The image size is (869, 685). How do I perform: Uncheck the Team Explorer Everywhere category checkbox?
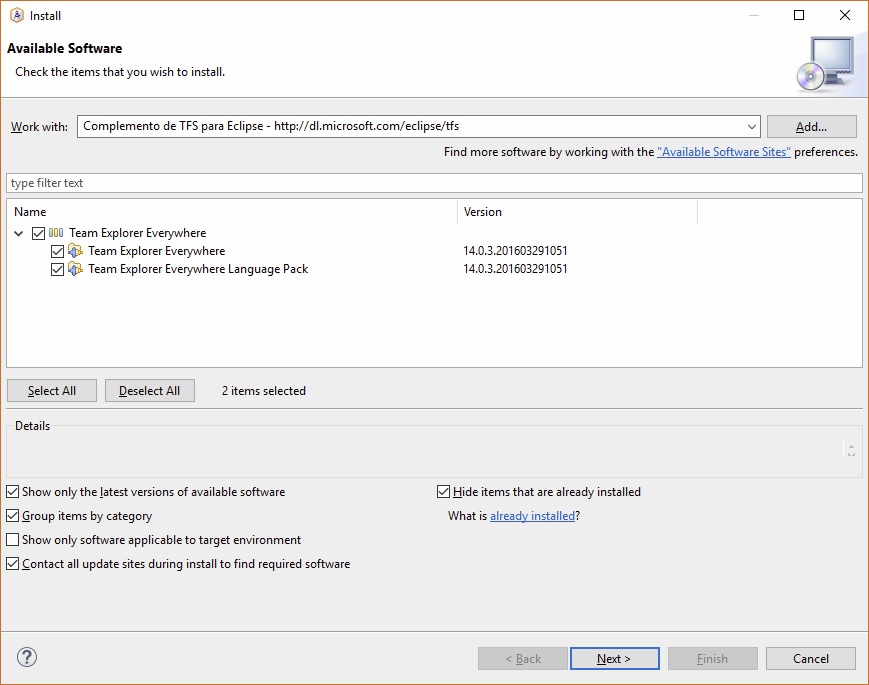tap(39, 233)
